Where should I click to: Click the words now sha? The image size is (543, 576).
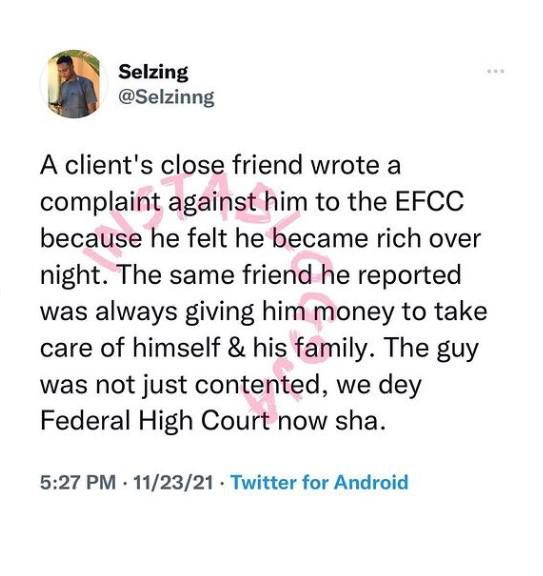[332, 421]
